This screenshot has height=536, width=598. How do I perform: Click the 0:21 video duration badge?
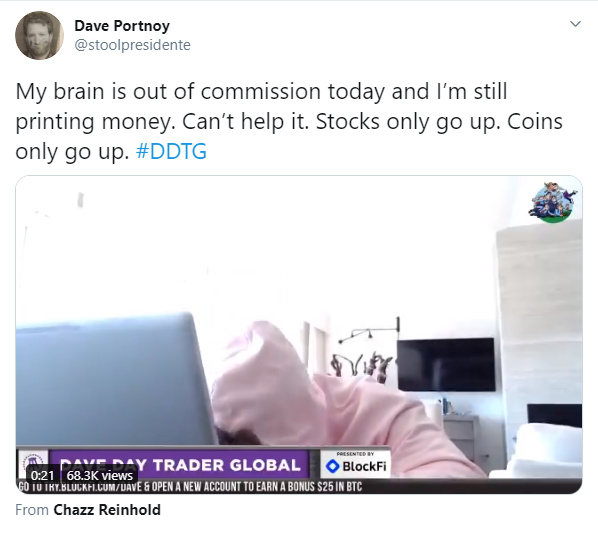click(x=42, y=475)
